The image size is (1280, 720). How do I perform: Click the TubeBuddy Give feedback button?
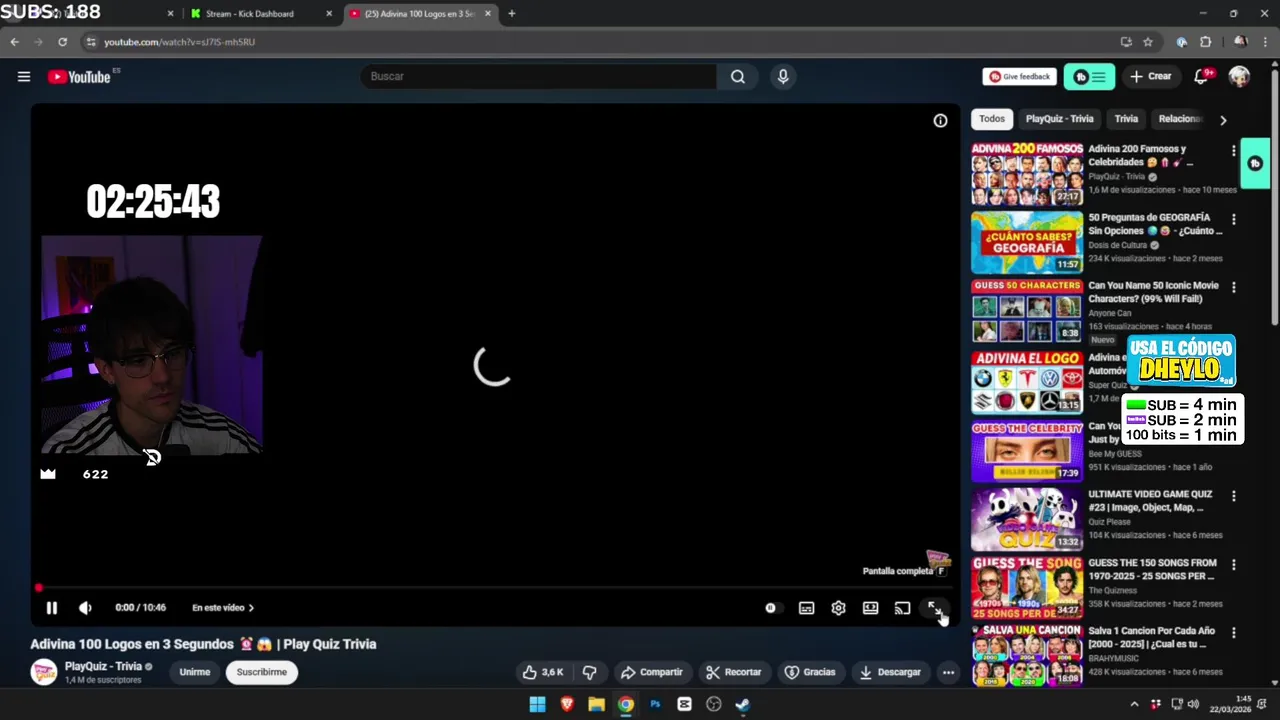tap(1019, 76)
